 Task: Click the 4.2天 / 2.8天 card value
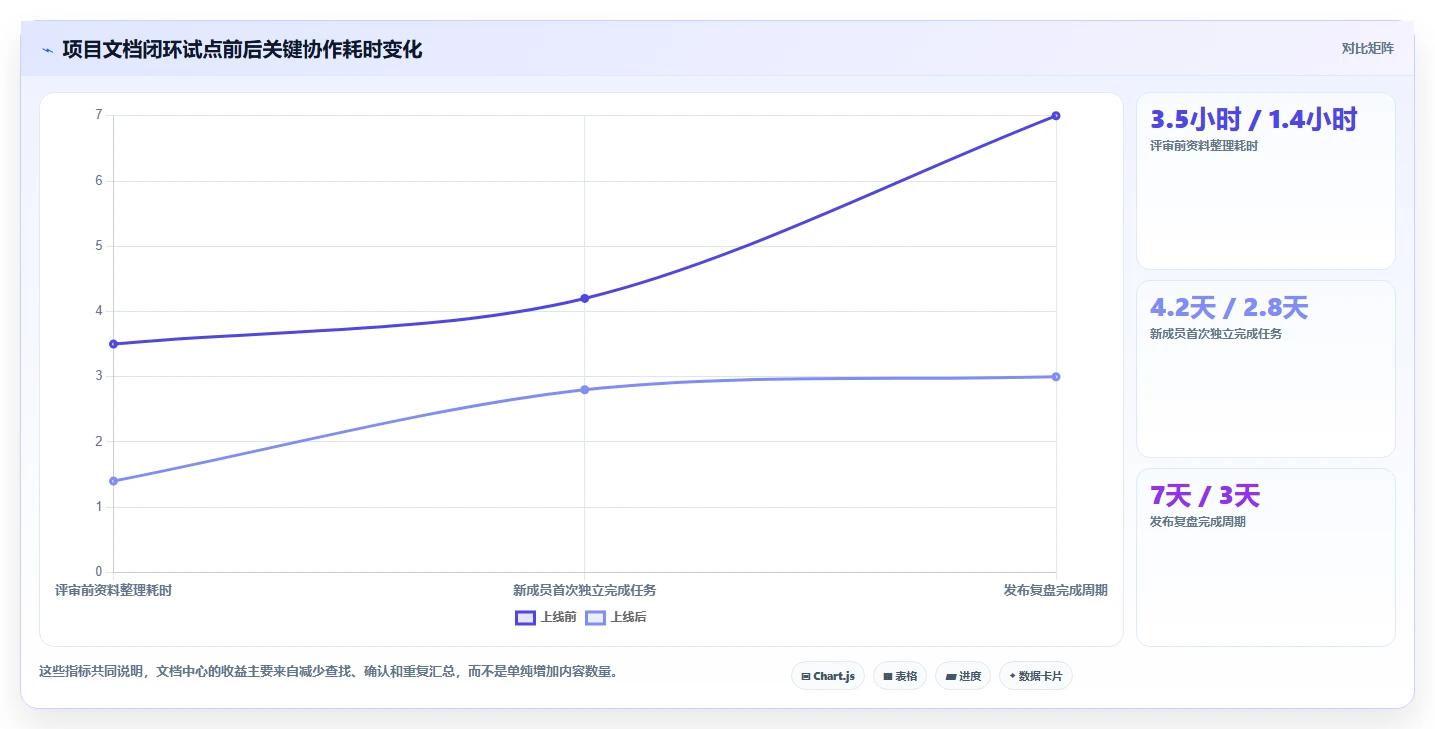(1229, 308)
